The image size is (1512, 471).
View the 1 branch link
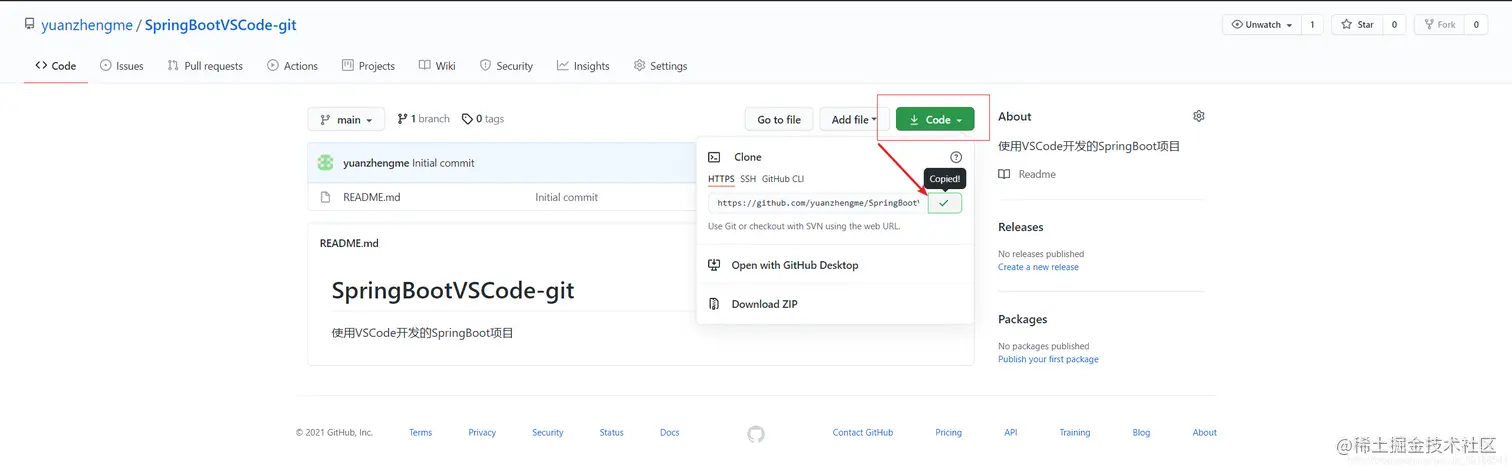pyautogui.click(x=423, y=119)
